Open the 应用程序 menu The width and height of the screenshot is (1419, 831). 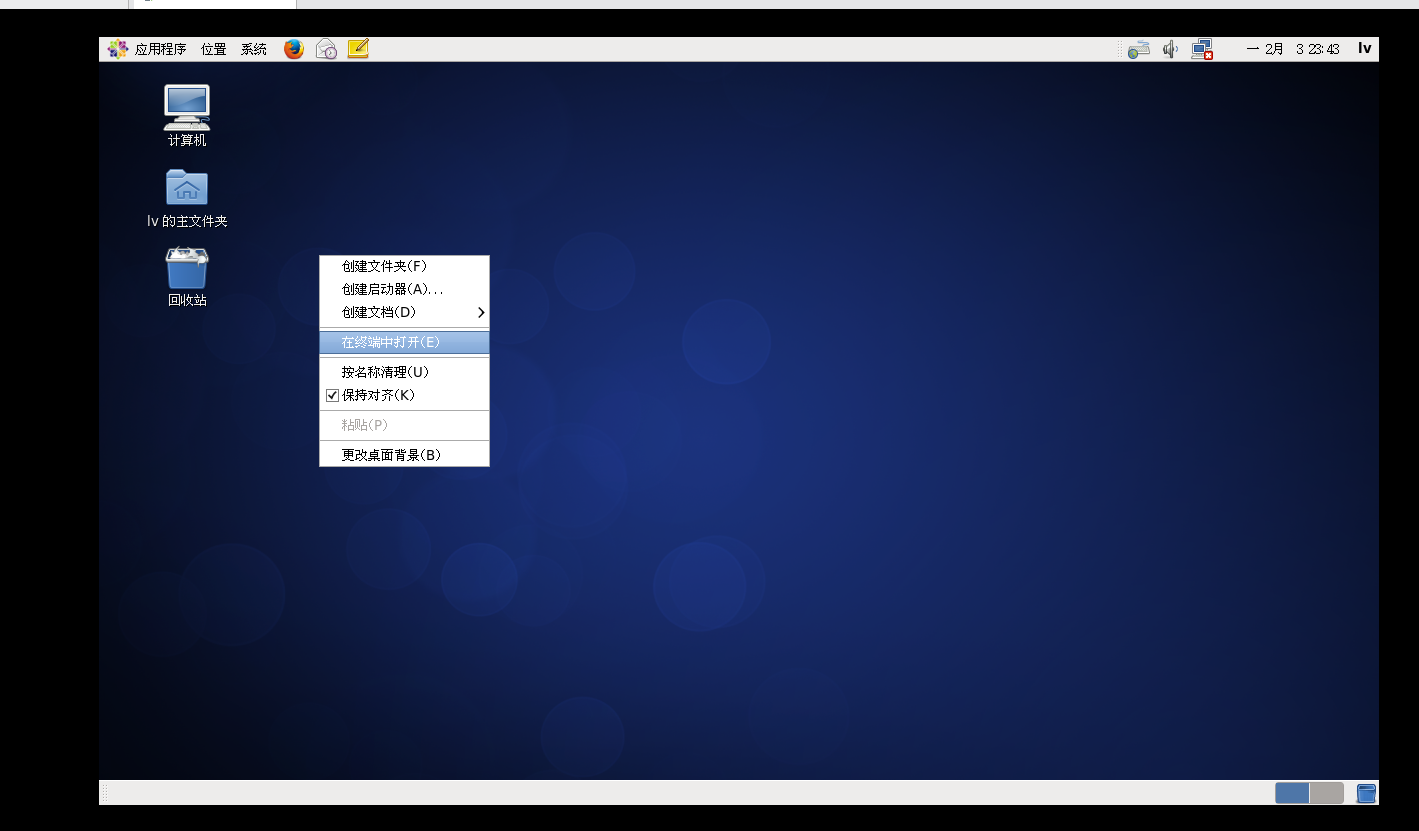click(x=161, y=48)
